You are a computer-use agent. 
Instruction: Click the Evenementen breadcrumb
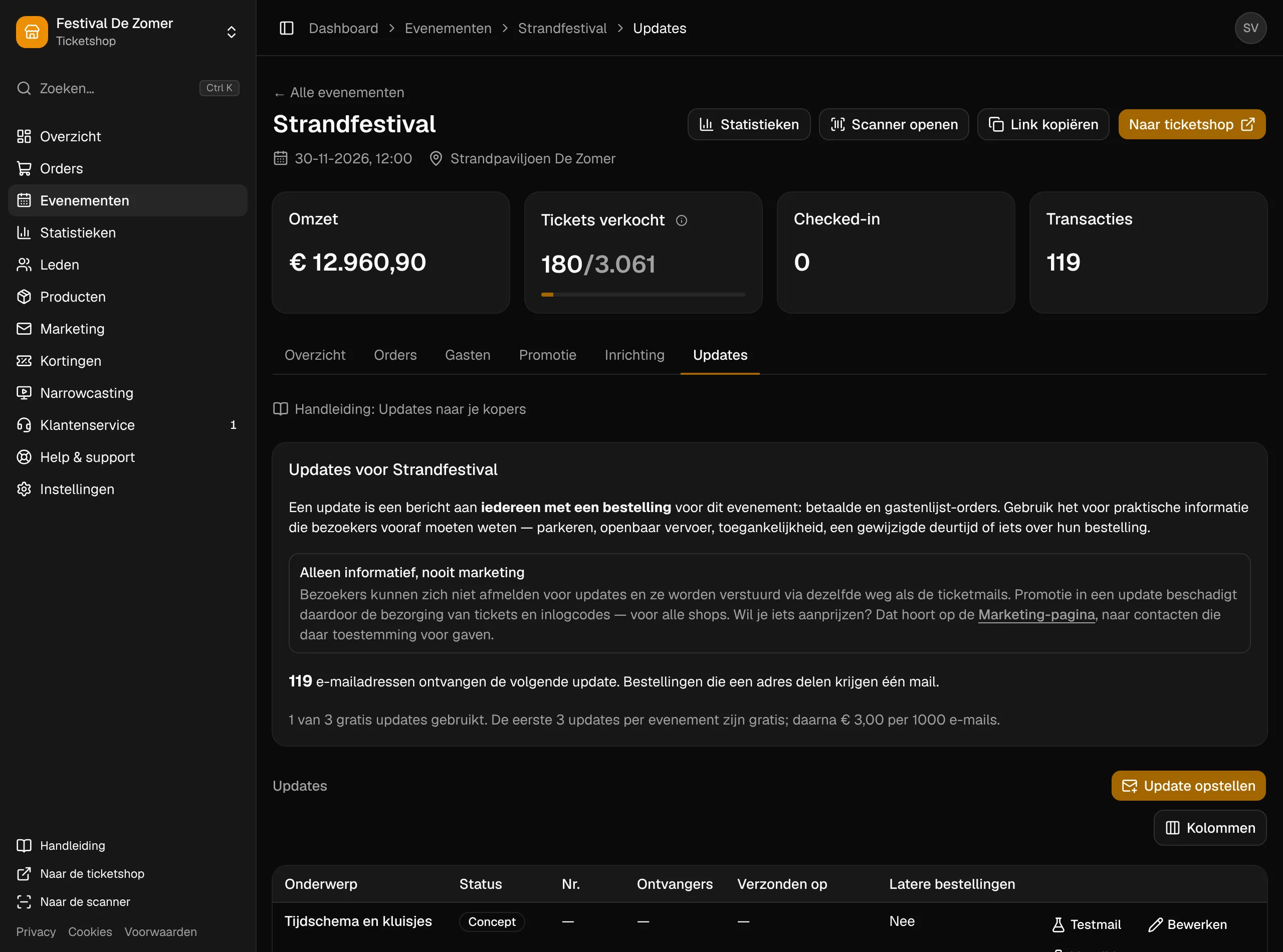(448, 28)
